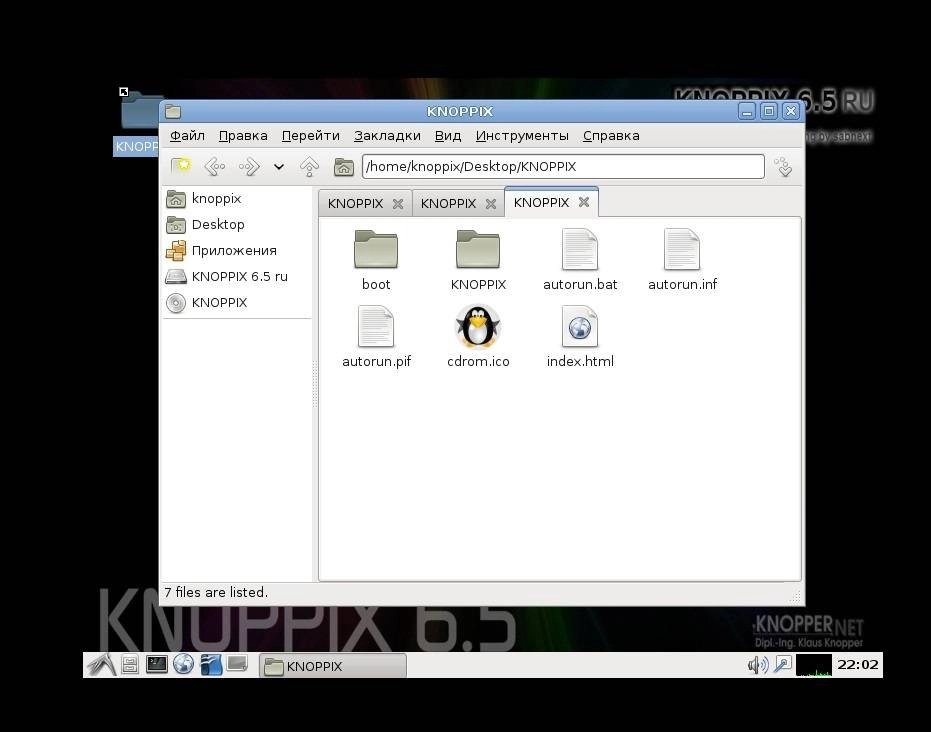This screenshot has width=931, height=732.
Task: Open Desktop in the sidebar
Action: [x=205, y=224]
